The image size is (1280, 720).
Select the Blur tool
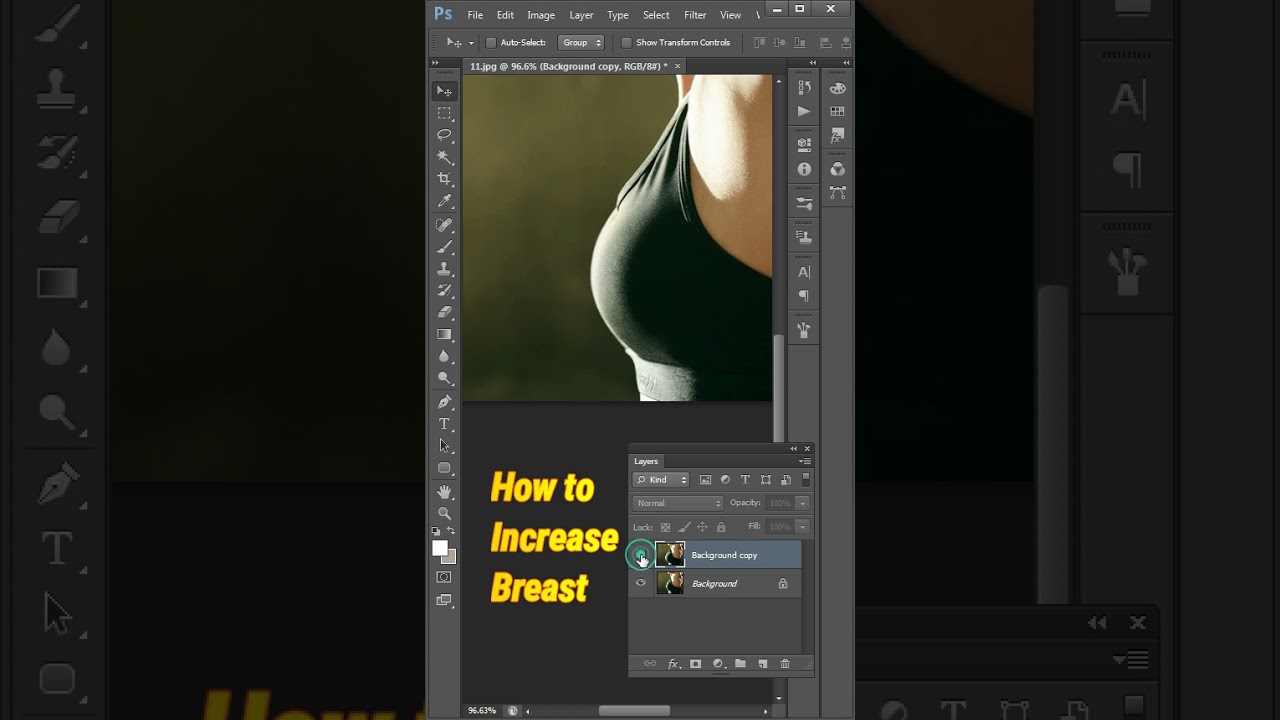(x=445, y=357)
